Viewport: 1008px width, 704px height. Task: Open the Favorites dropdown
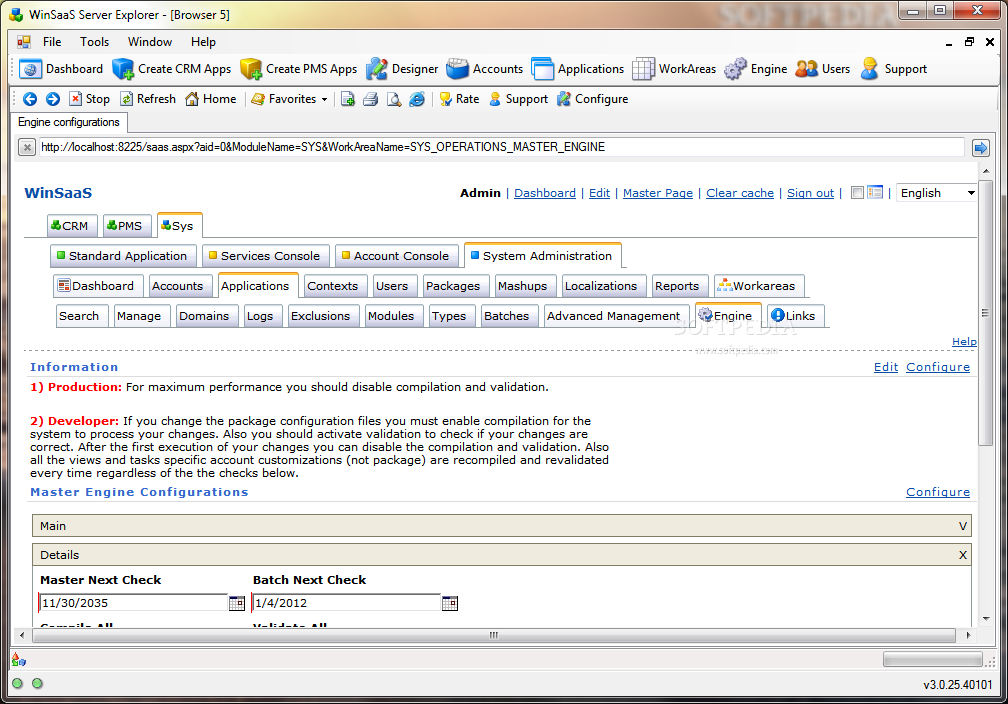289,99
